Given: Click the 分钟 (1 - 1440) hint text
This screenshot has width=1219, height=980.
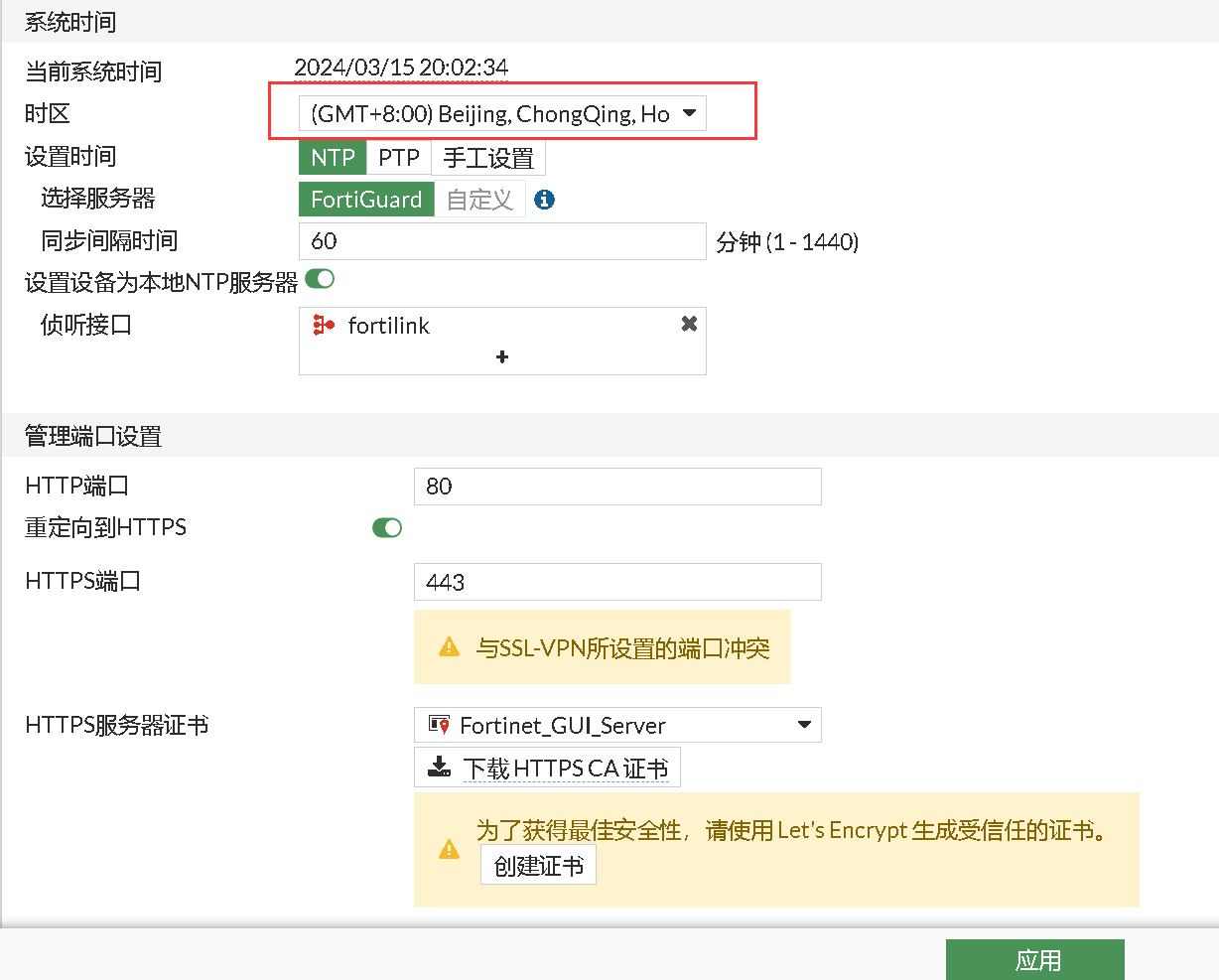Looking at the screenshot, I should pyautogui.click(x=787, y=242).
